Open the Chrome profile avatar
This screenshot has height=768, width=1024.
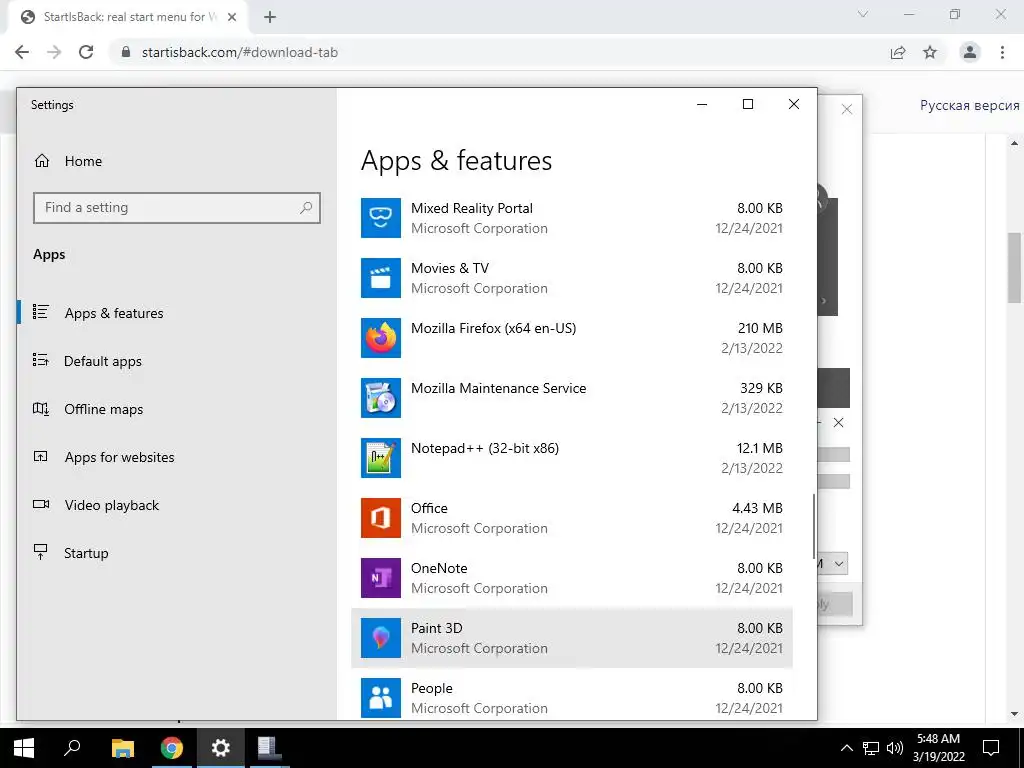(970, 52)
